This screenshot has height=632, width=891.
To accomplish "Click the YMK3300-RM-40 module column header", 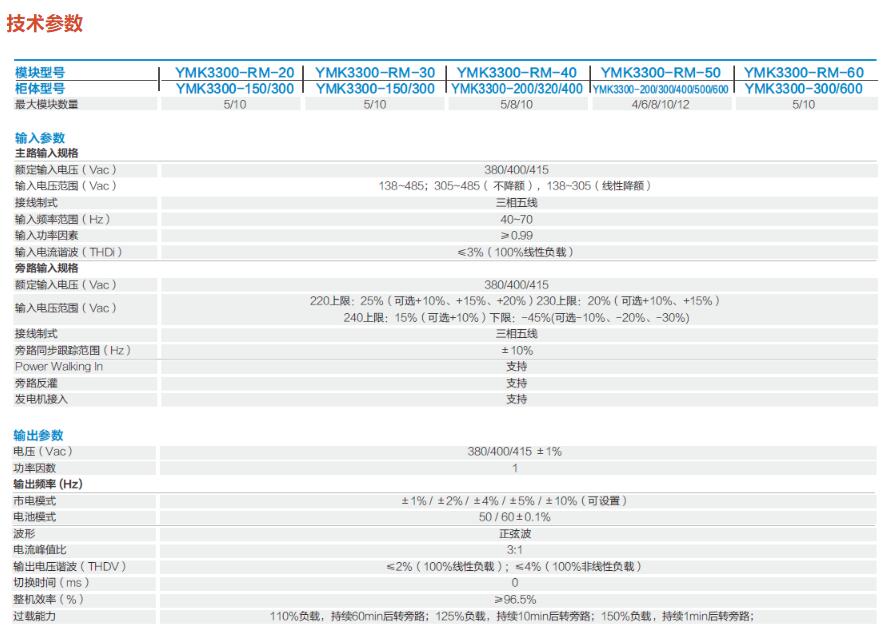I will (517, 73).
